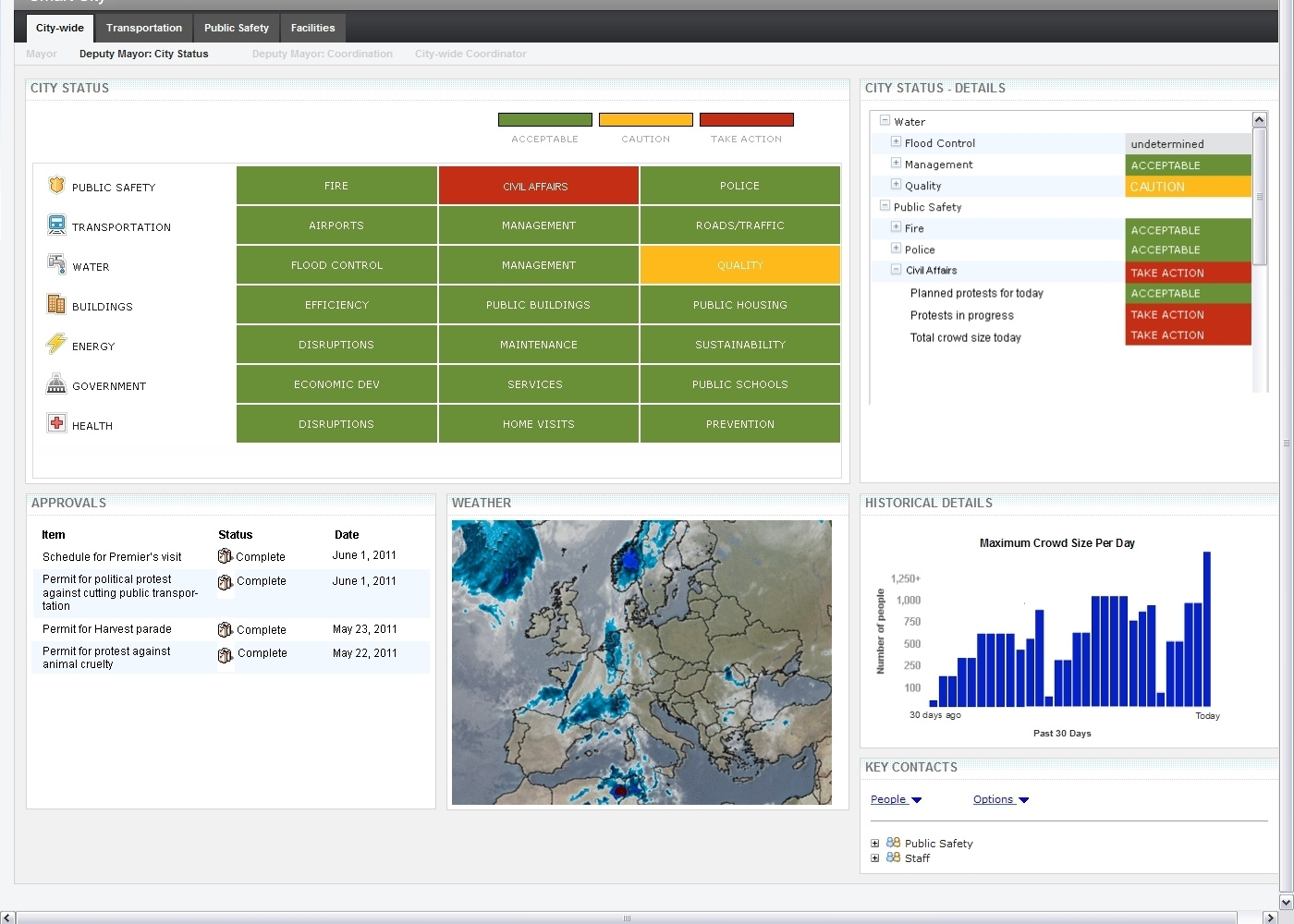Click the Transportation train icon

pyautogui.click(x=56, y=225)
